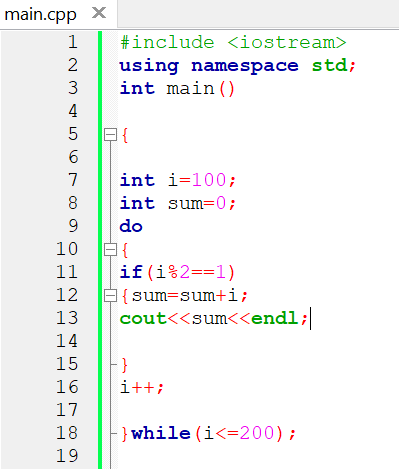Click line number 13 in the margin

click(67, 318)
